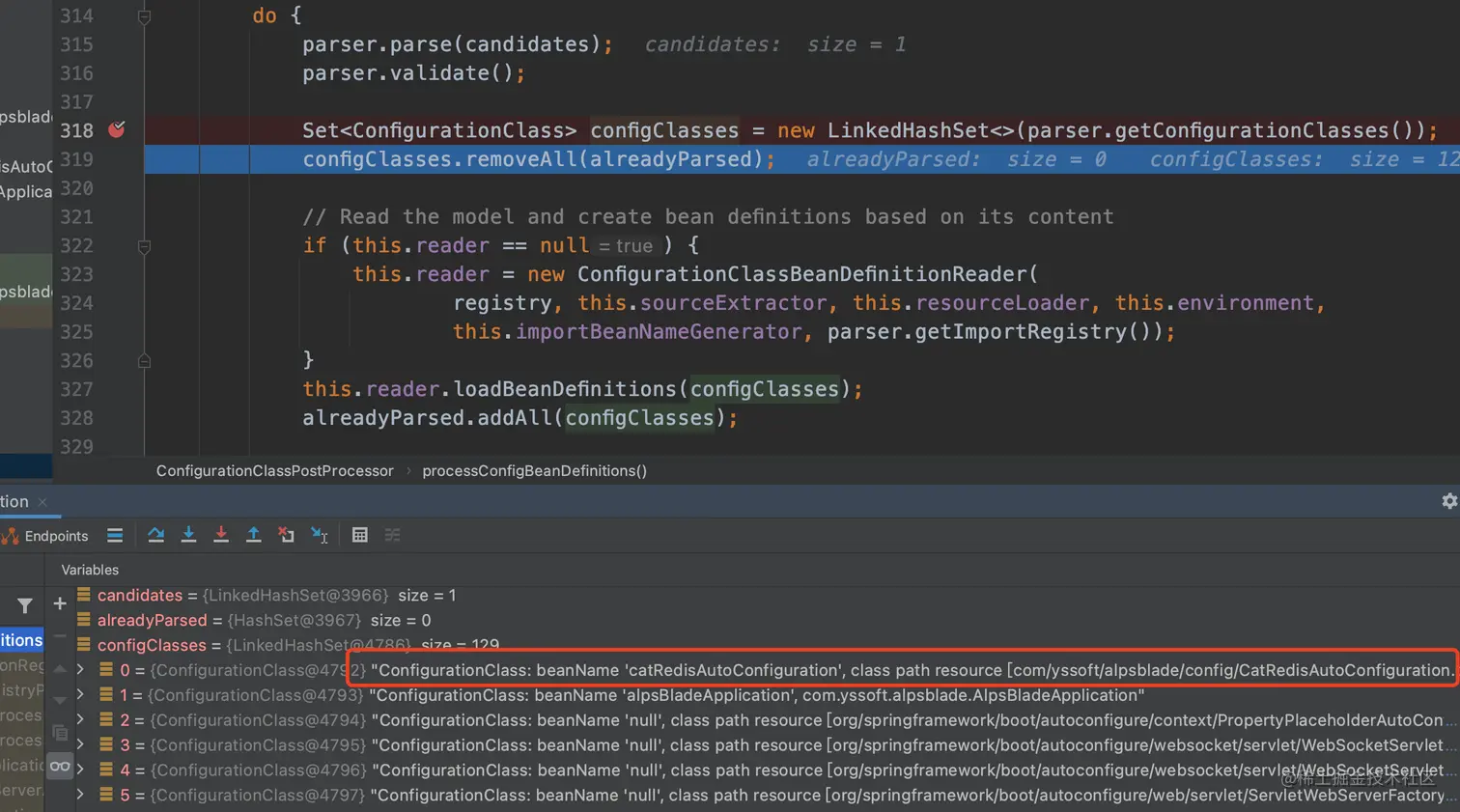This screenshot has height=812, width=1460.
Task: Click the Variables panel header label
Action: click(x=90, y=570)
